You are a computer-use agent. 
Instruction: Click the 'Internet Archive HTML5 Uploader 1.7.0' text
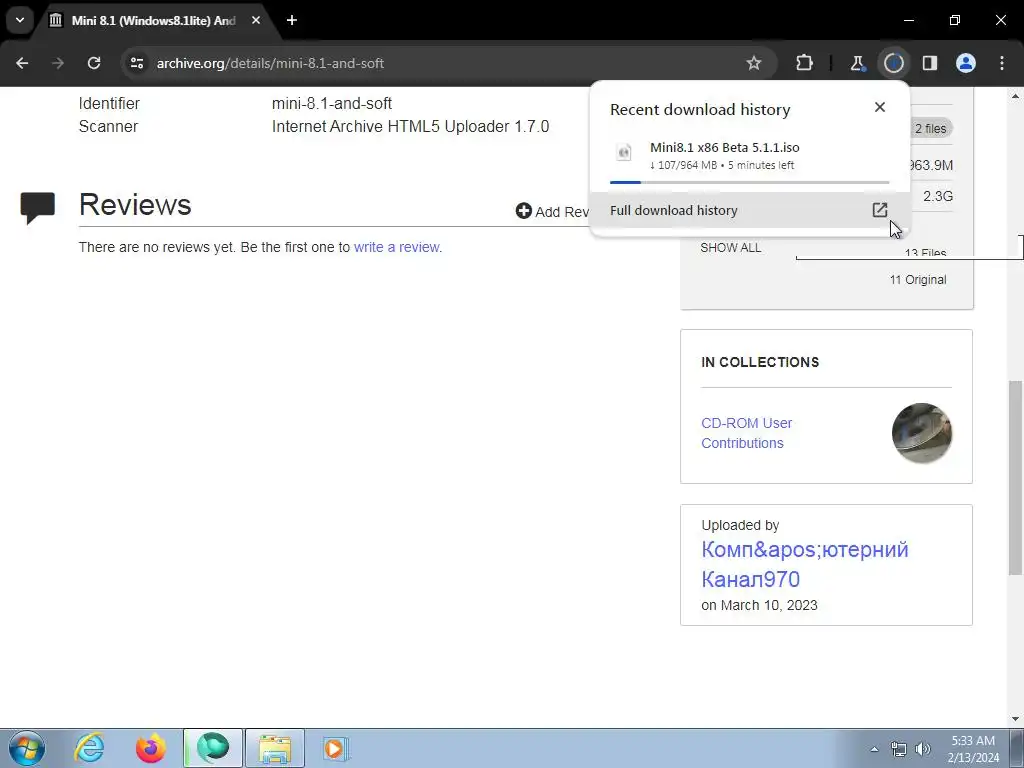[x=410, y=126]
